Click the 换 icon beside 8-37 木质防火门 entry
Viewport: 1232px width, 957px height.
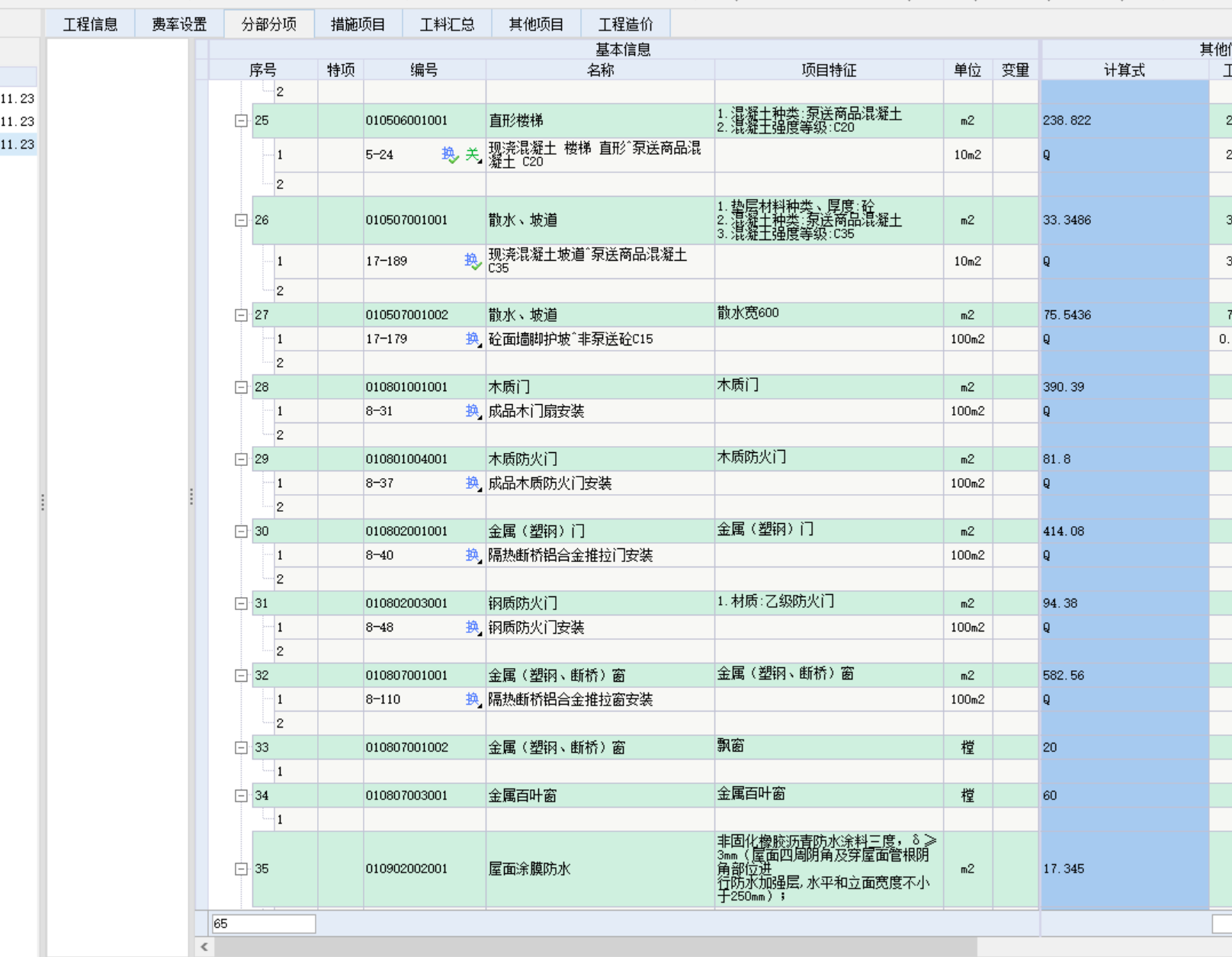(x=470, y=483)
